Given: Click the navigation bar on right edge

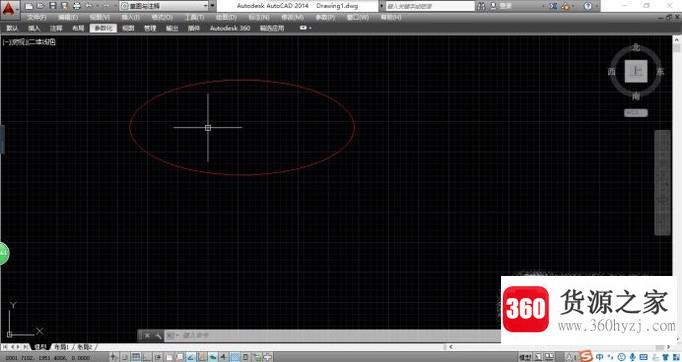Looking at the screenshot, I should [x=662, y=183].
